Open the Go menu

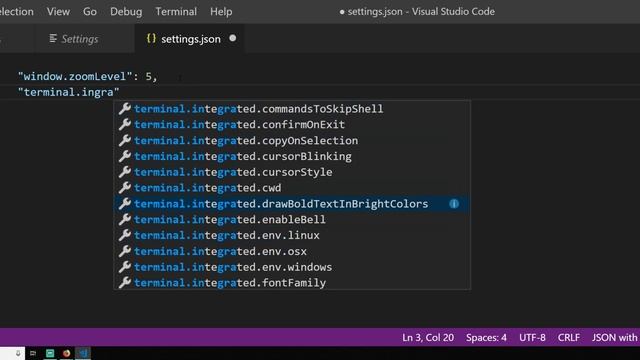[x=90, y=11]
